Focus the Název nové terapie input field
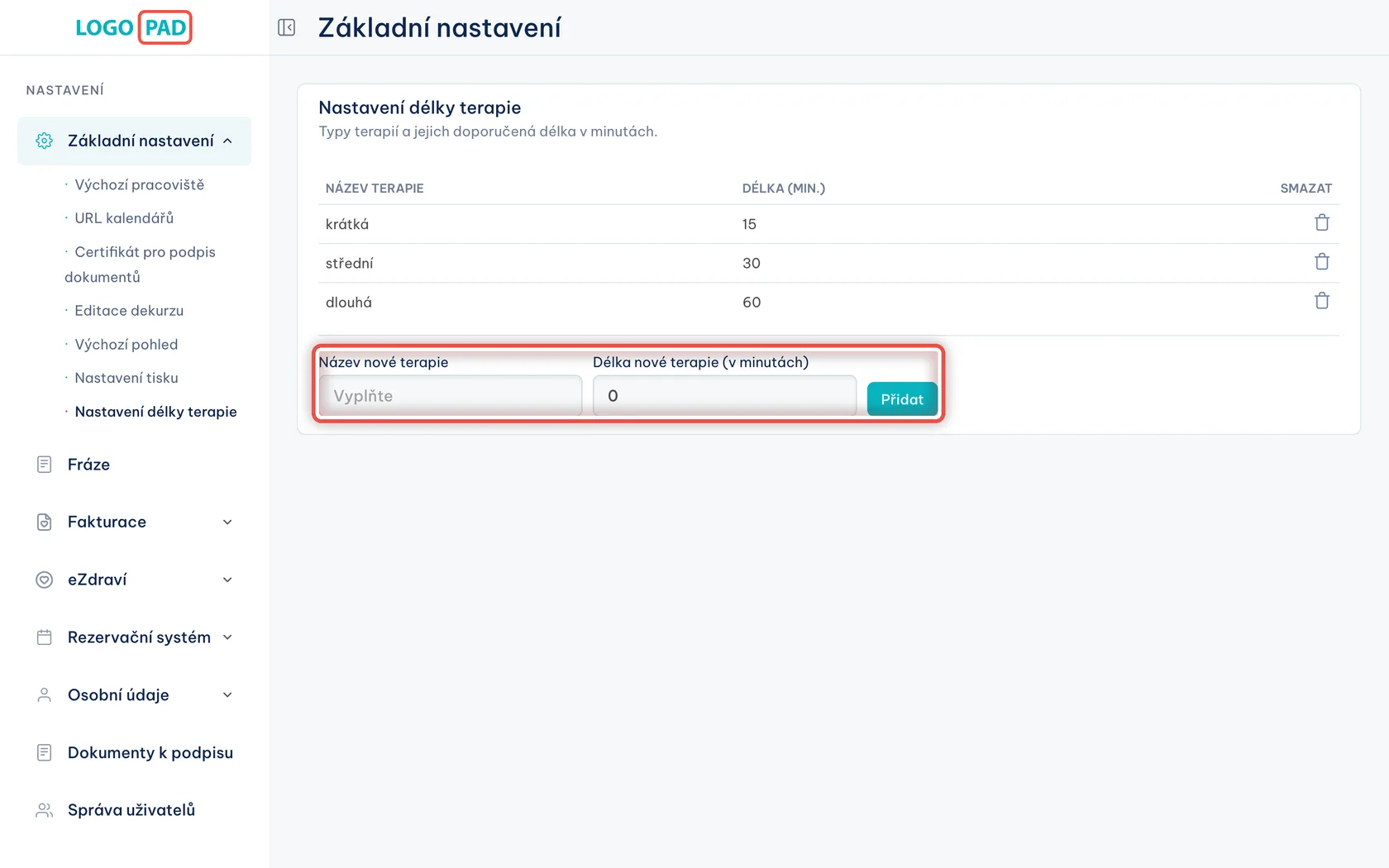 [x=451, y=396]
